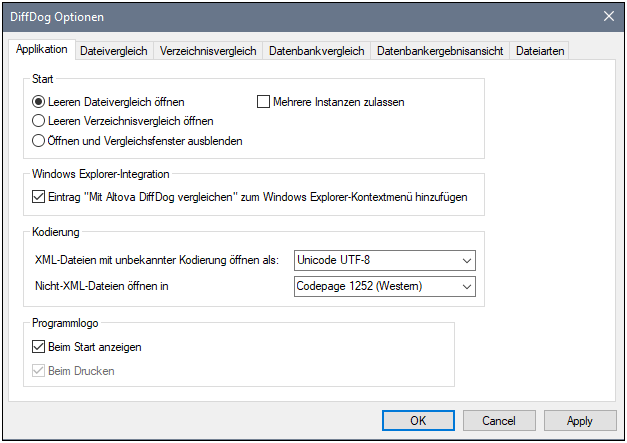Screen dimensions: 627x443
Task: Enable 'Mehrere Instanzen zulassen' checkbox
Action: (x=263, y=102)
